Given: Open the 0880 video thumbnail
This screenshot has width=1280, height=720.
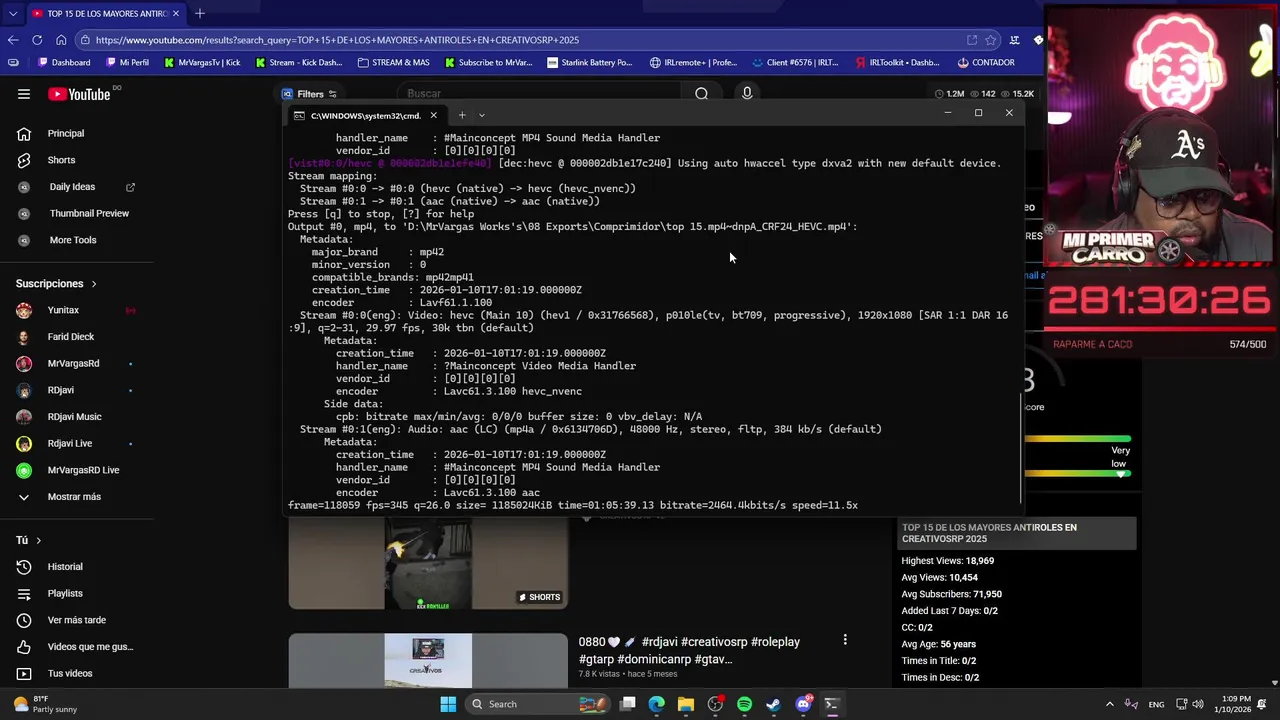Looking at the screenshot, I should pyautogui.click(x=428, y=661).
